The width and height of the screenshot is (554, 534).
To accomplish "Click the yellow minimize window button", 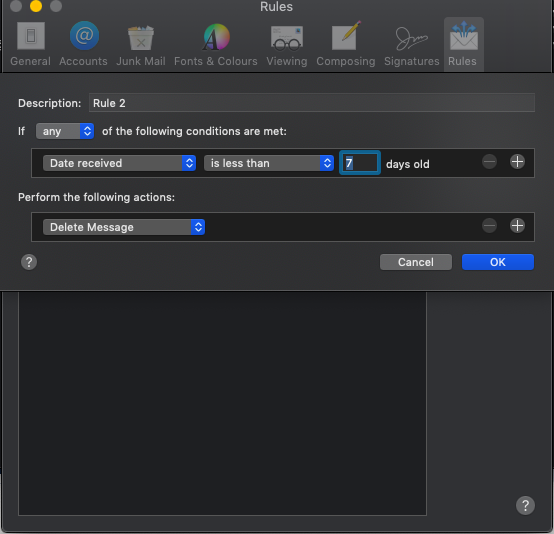I will 36,6.
